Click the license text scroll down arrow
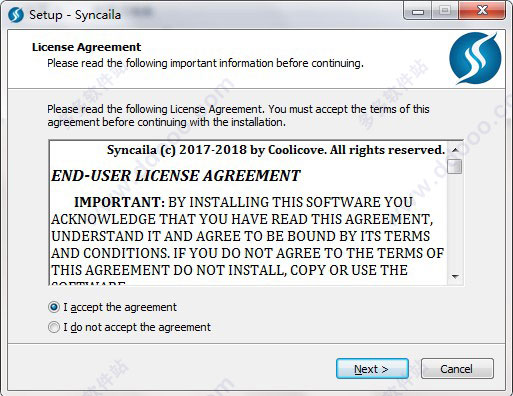The width and height of the screenshot is (513, 396). pyautogui.click(x=455, y=277)
